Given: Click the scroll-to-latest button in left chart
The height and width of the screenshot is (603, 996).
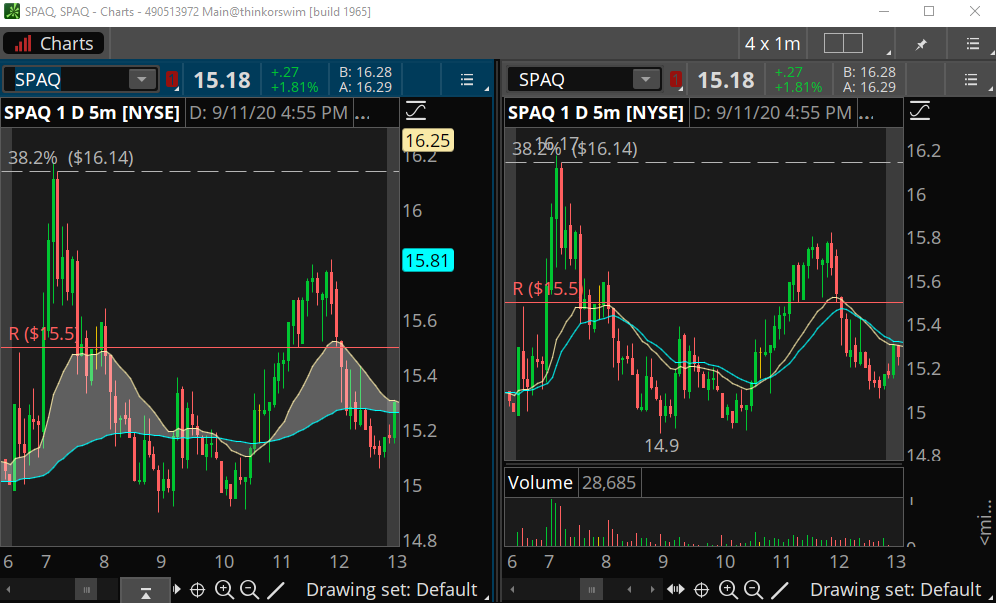Looking at the screenshot, I should tap(145, 590).
